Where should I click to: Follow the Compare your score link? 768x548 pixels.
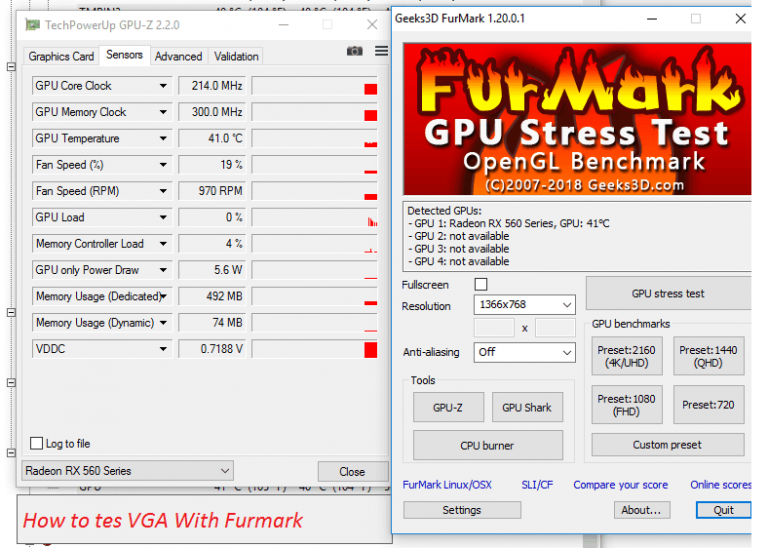click(x=621, y=484)
